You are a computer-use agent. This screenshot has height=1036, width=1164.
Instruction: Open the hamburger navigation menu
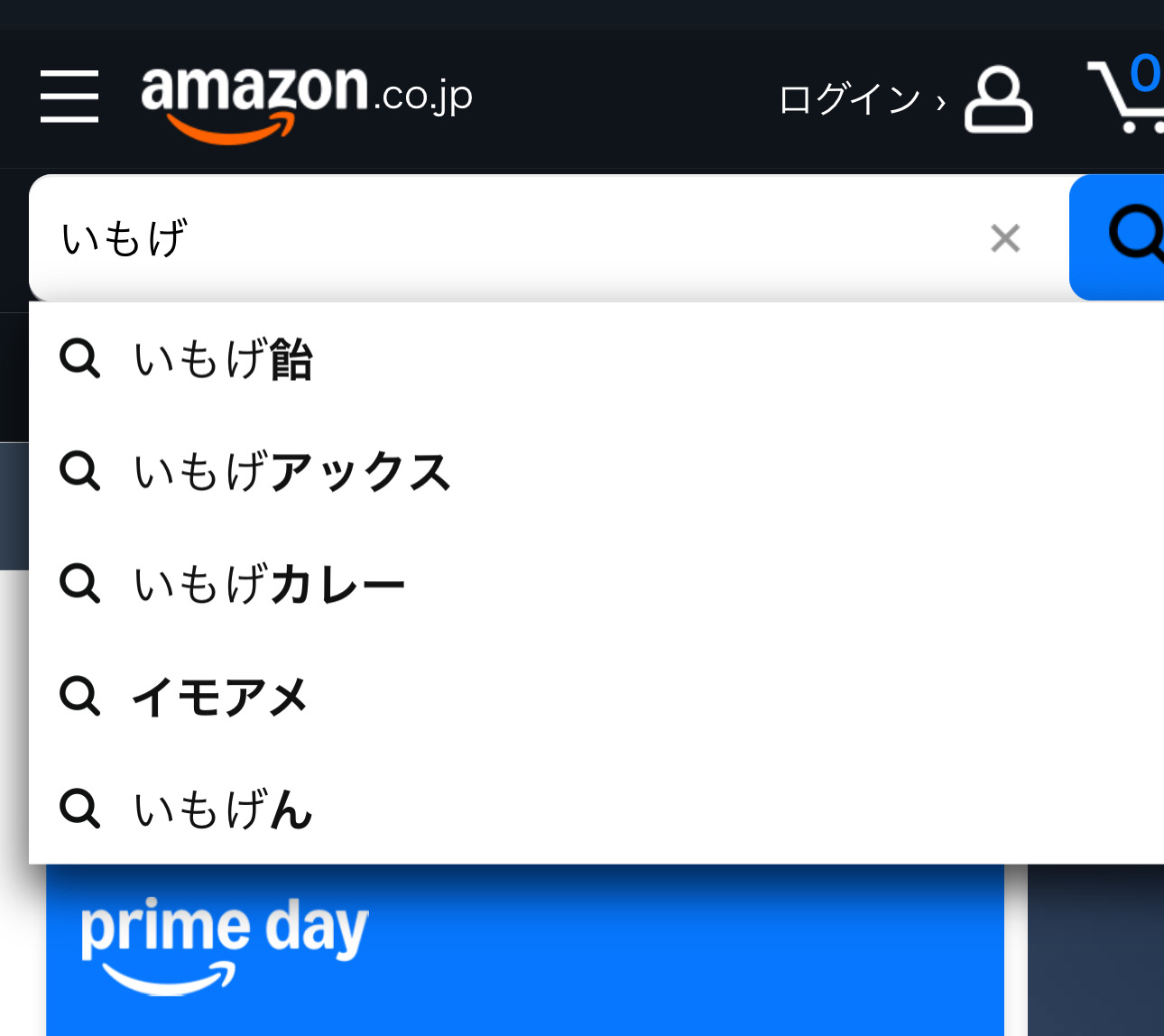pyautogui.click(x=69, y=97)
